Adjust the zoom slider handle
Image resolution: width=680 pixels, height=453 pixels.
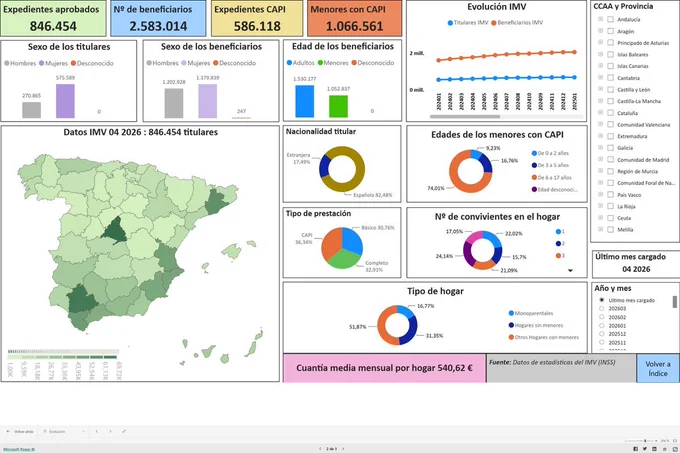(x=645, y=440)
